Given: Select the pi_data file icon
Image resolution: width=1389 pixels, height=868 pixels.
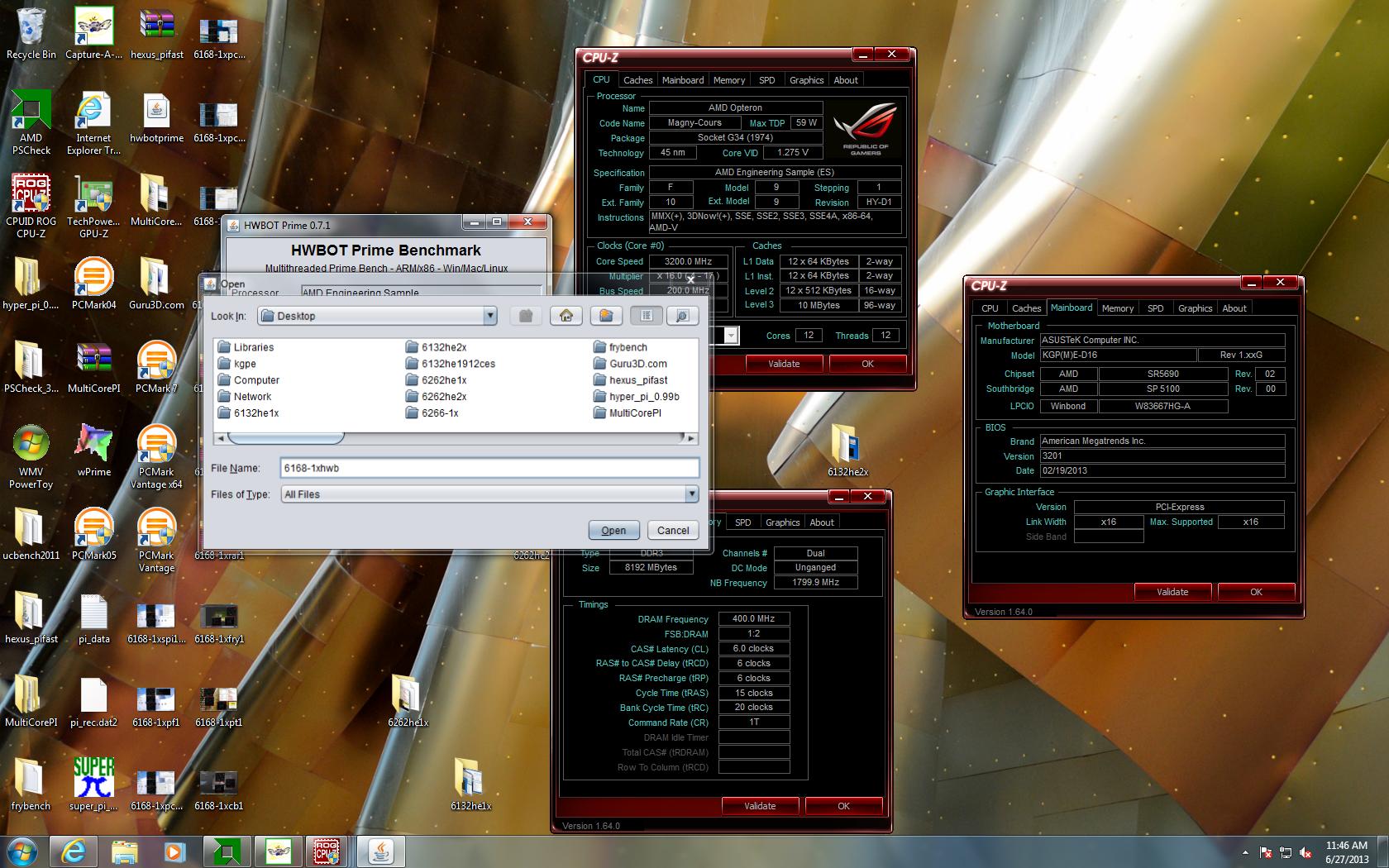Looking at the screenshot, I should 93,617.
